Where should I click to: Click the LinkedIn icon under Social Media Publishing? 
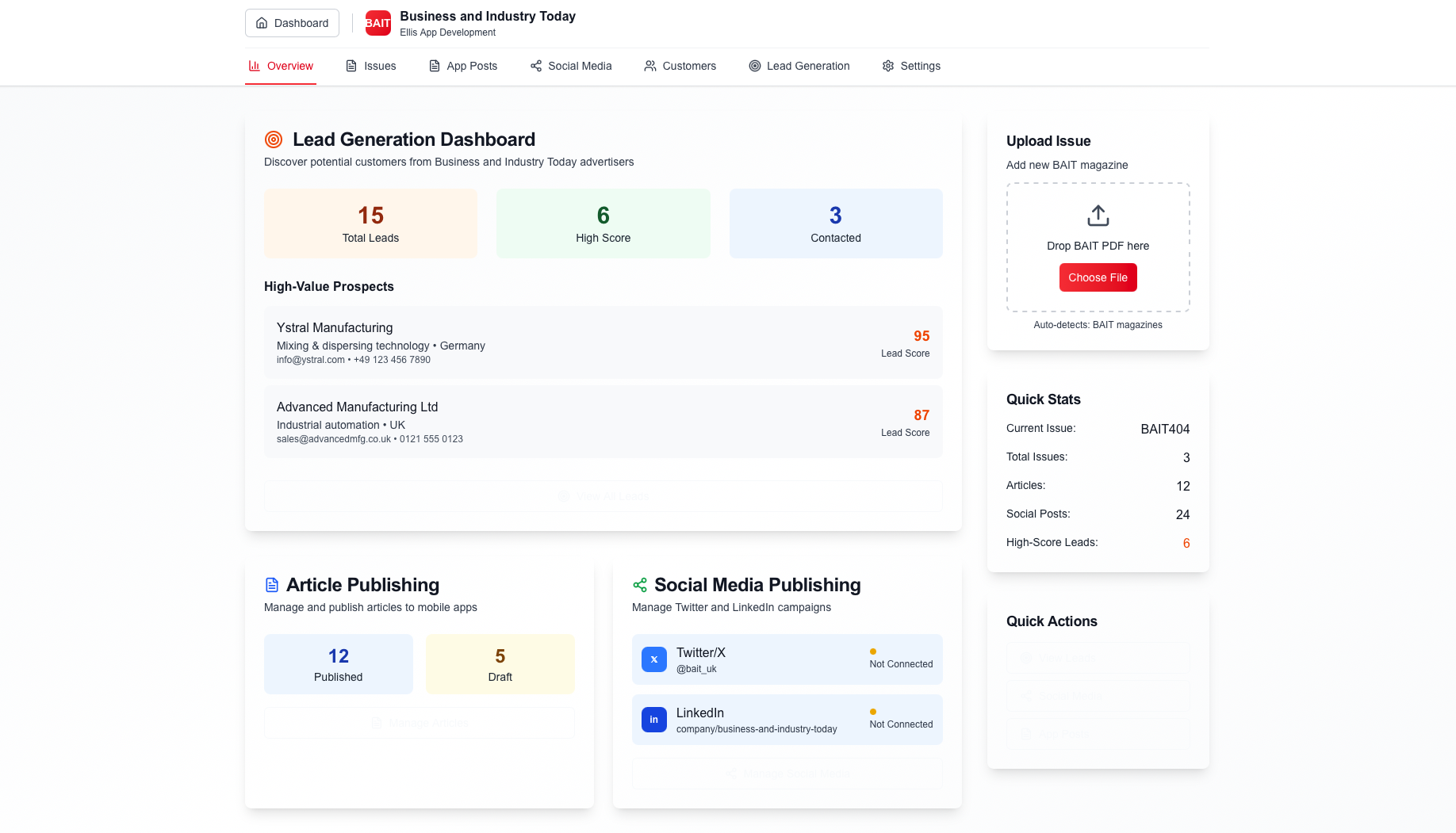pos(653,719)
